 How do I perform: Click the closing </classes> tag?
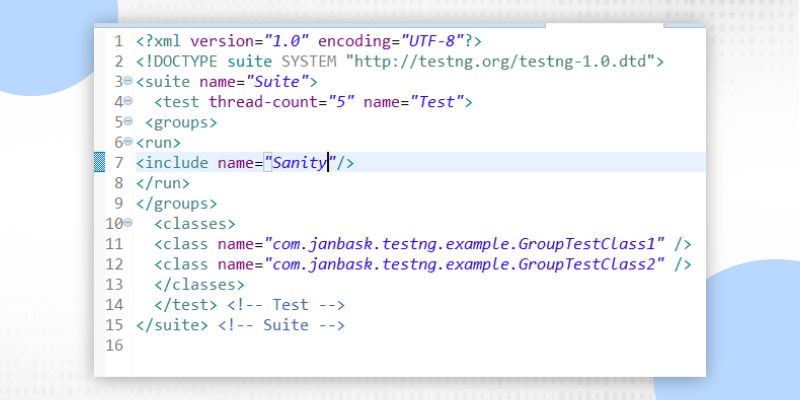click(x=199, y=284)
